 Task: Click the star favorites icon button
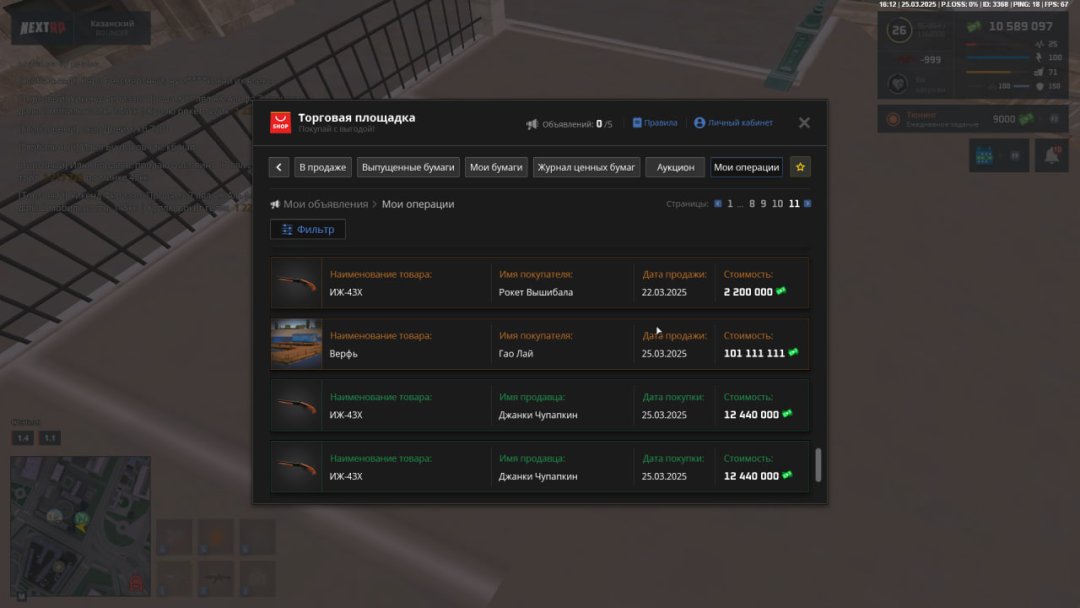tap(800, 167)
